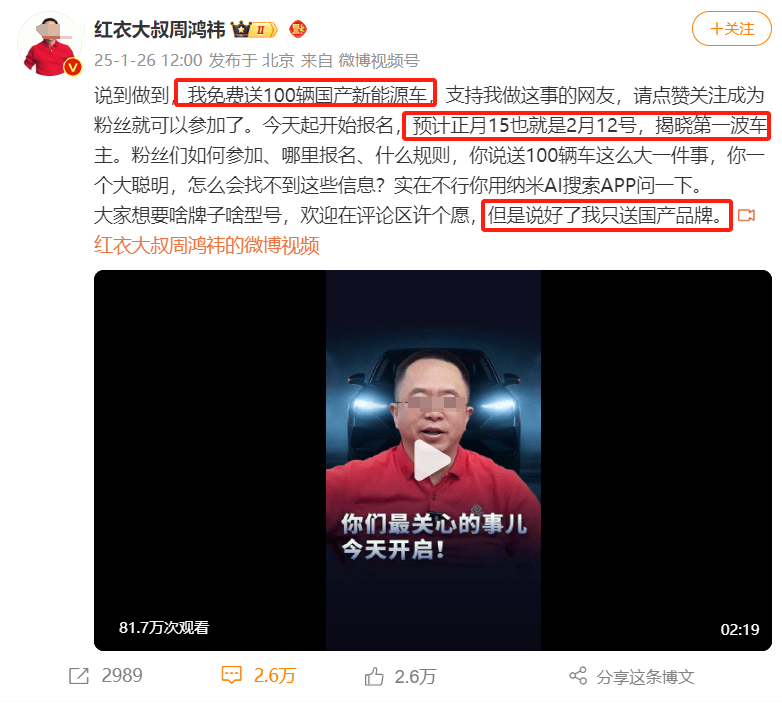Image resolution: width=782 pixels, height=710 pixels.
Task: Open 微博视频号 source link
Action: coord(379,60)
